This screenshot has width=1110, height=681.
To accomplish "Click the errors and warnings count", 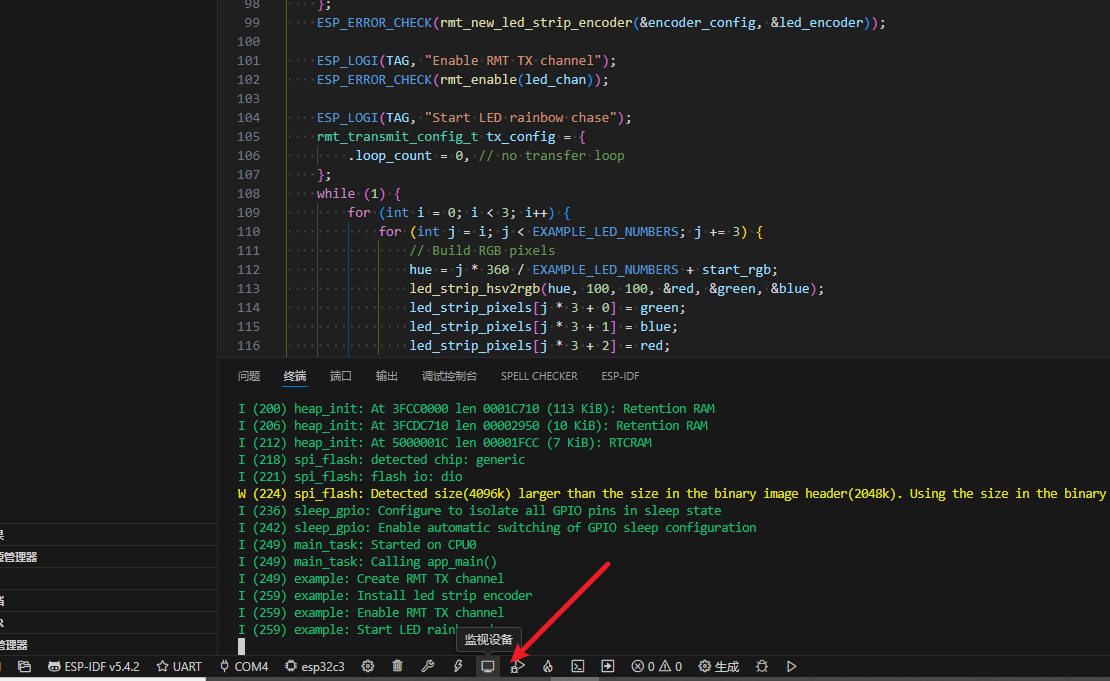I will [657, 666].
